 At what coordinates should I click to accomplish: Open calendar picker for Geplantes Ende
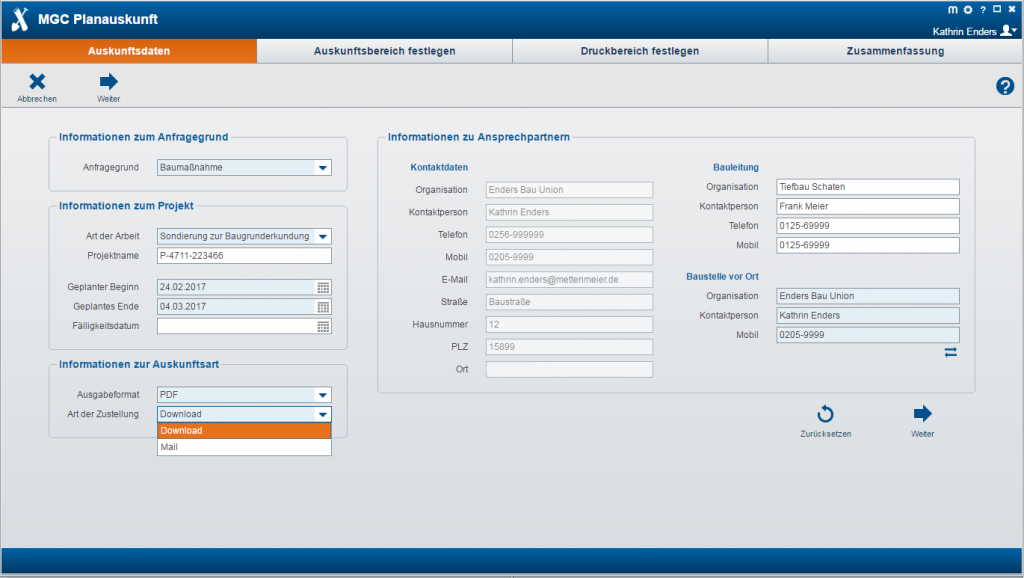pos(323,306)
